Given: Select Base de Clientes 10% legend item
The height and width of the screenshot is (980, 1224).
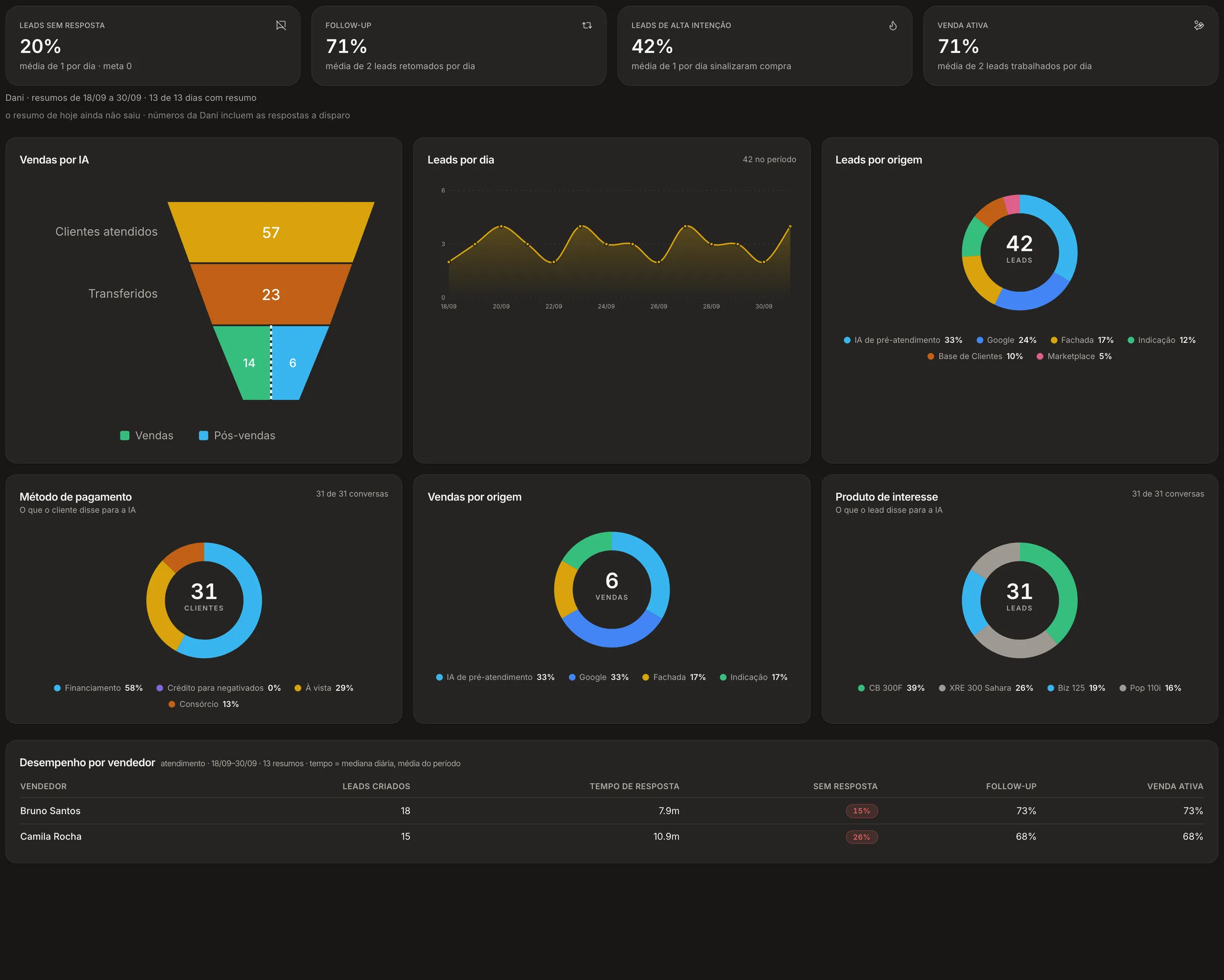Looking at the screenshot, I should click(975, 356).
